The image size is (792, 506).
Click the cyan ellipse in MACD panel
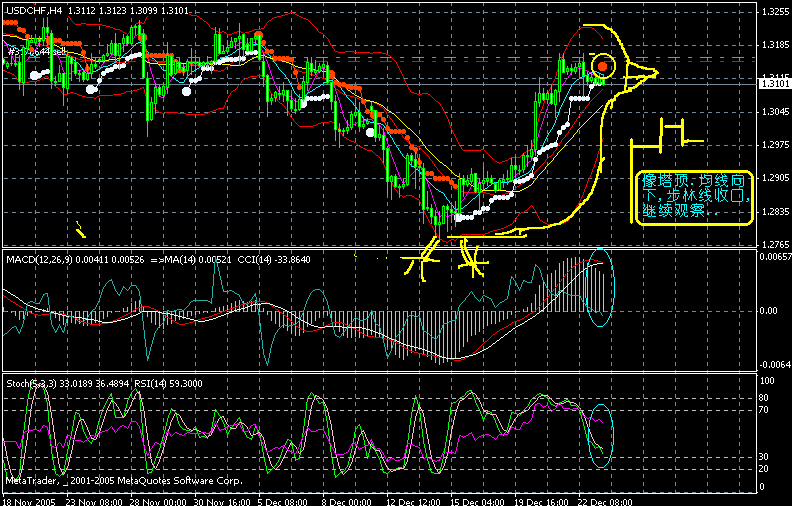(598, 286)
